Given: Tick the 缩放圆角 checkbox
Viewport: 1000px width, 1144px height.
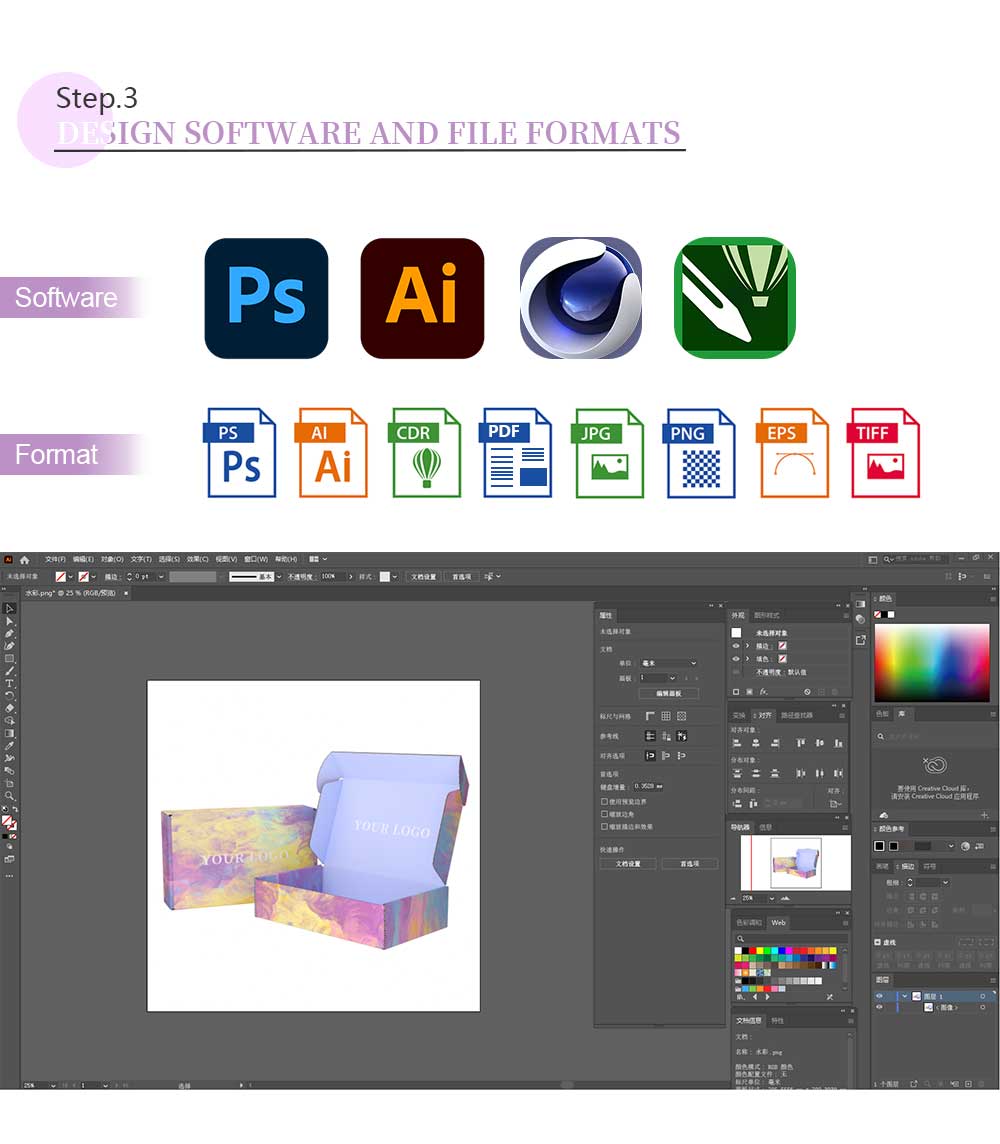Looking at the screenshot, I should (604, 813).
